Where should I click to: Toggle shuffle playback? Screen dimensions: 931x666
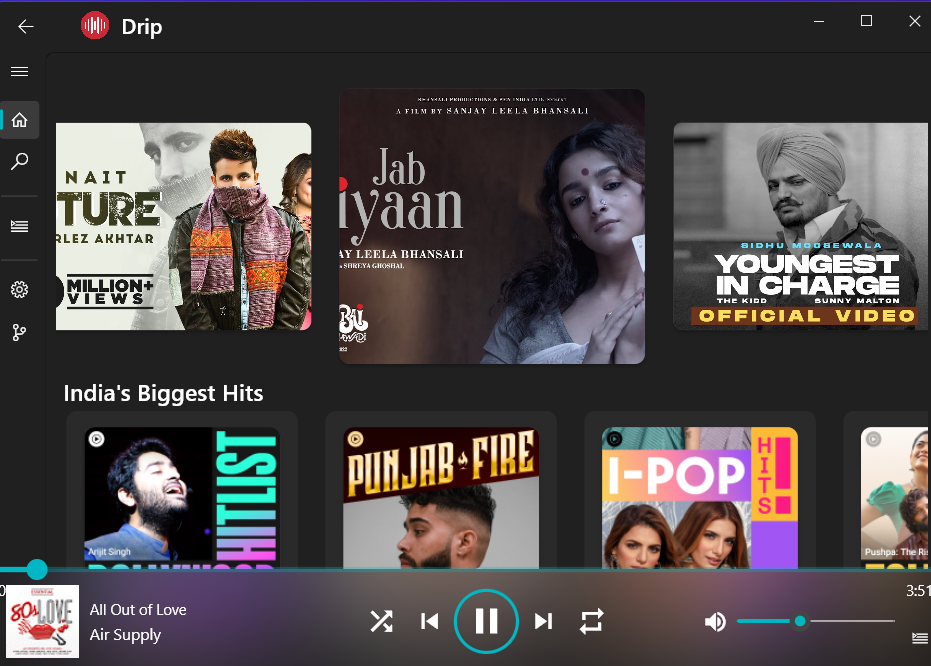pos(381,621)
